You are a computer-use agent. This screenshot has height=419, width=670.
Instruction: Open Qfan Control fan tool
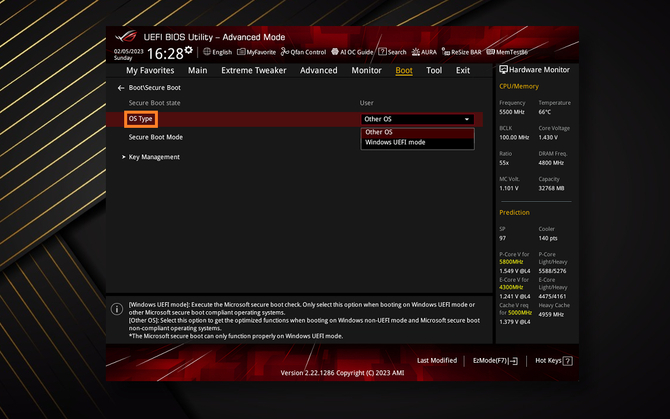tap(303, 52)
